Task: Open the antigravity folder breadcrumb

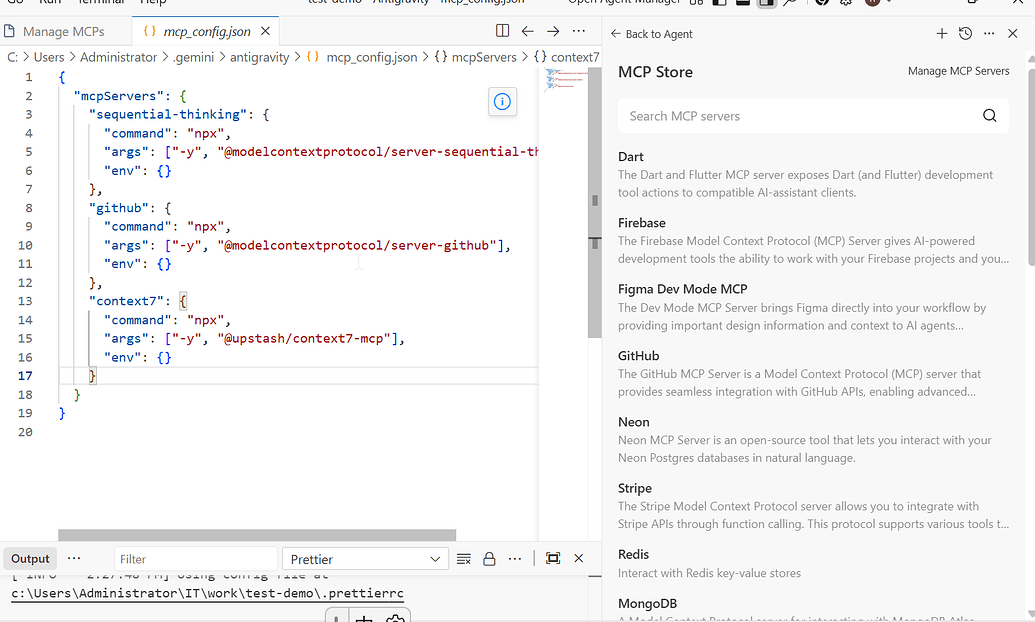Action: coord(259,57)
